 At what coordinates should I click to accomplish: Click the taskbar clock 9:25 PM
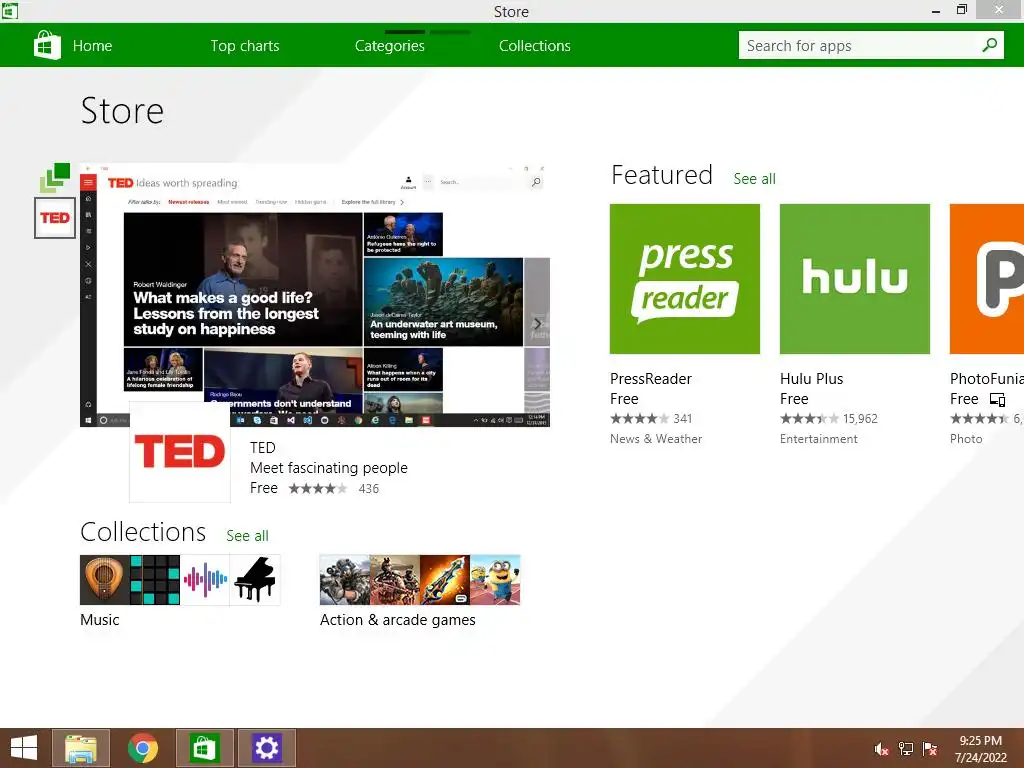click(x=980, y=741)
